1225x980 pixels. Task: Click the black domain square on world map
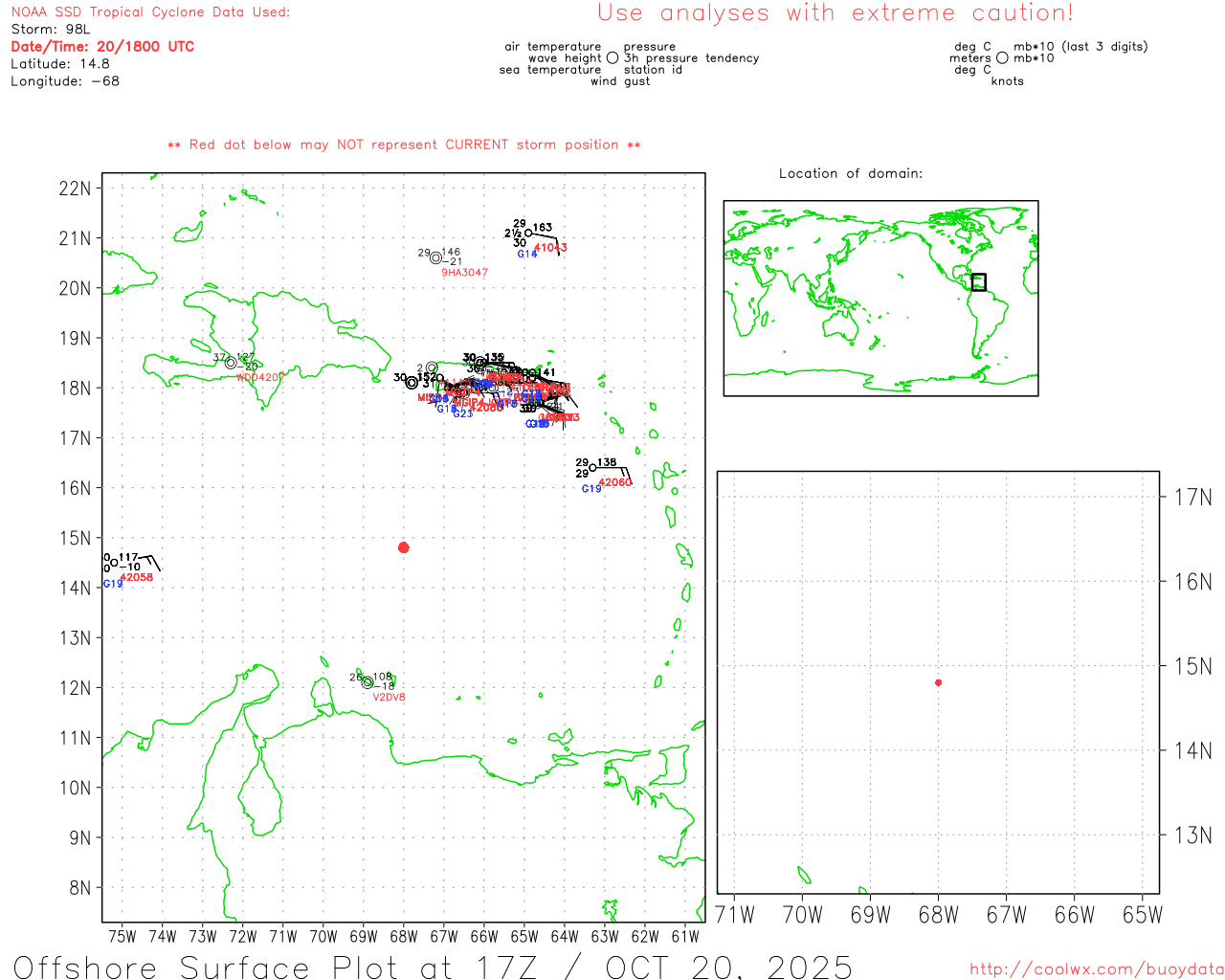[x=978, y=282]
